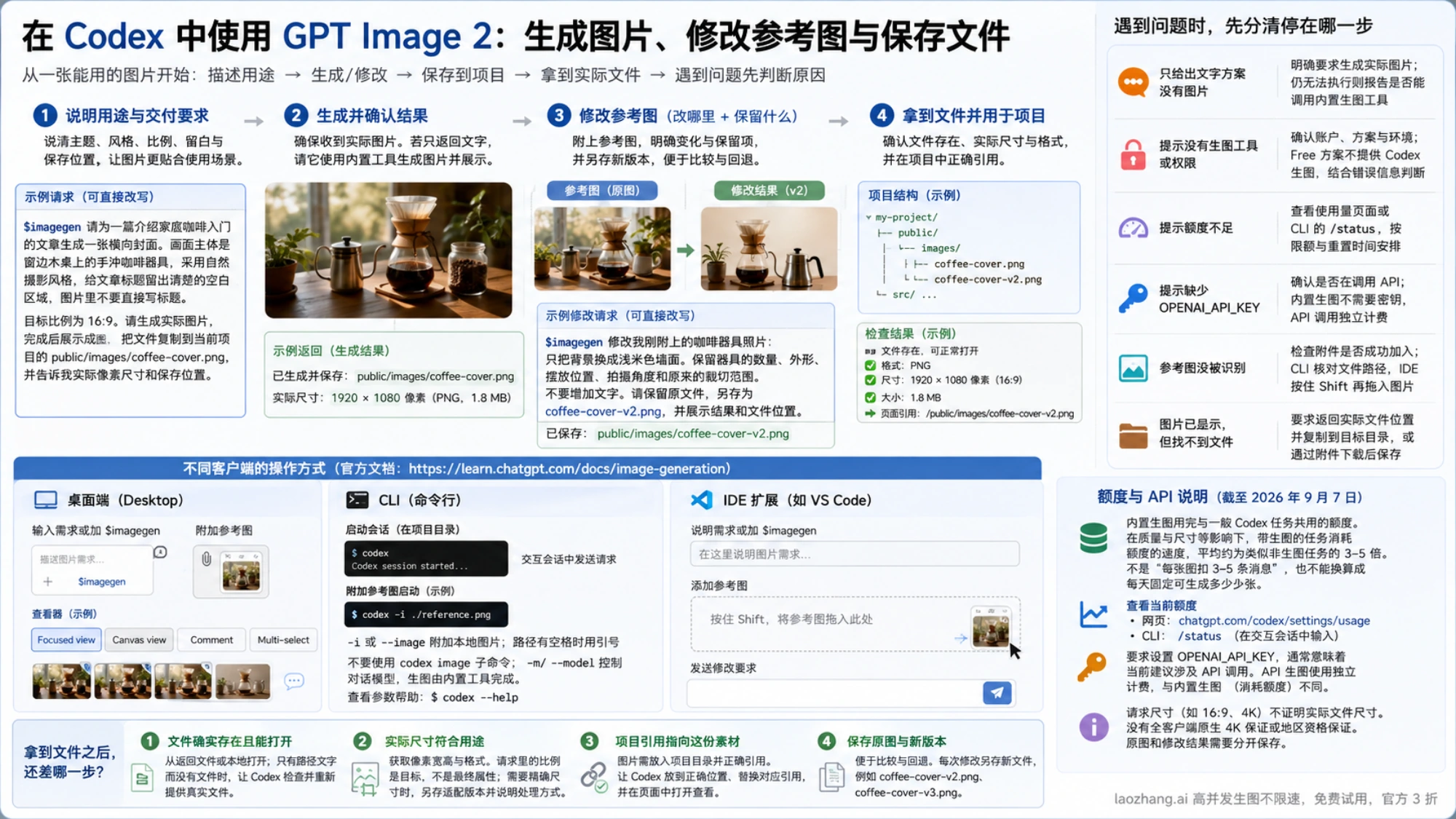Click the green 已保存 public/images/coffee-cover-v2.png path
The width and height of the screenshot is (1456, 819).
pyautogui.click(x=693, y=434)
